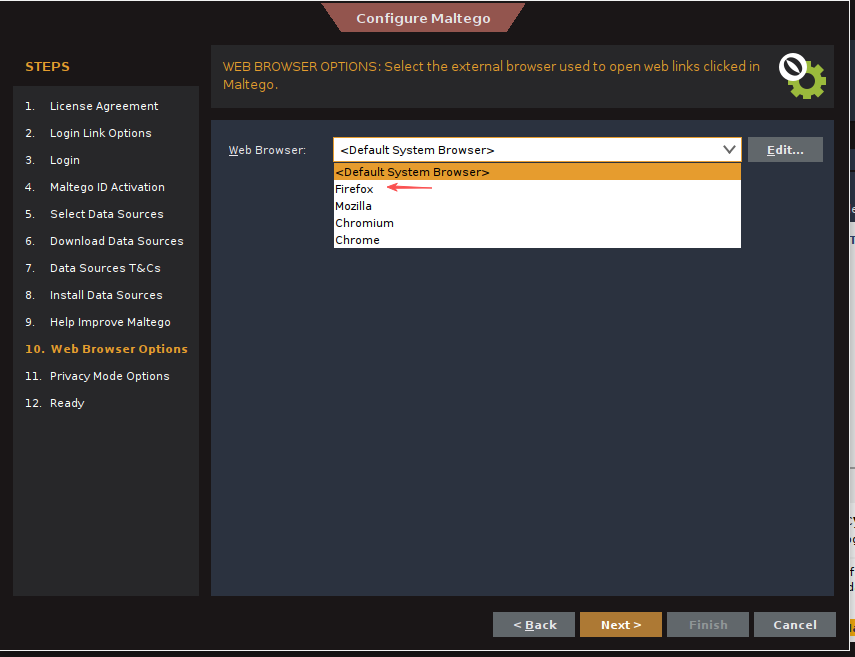Click step 6 Download Data Sources

[x=104, y=241]
